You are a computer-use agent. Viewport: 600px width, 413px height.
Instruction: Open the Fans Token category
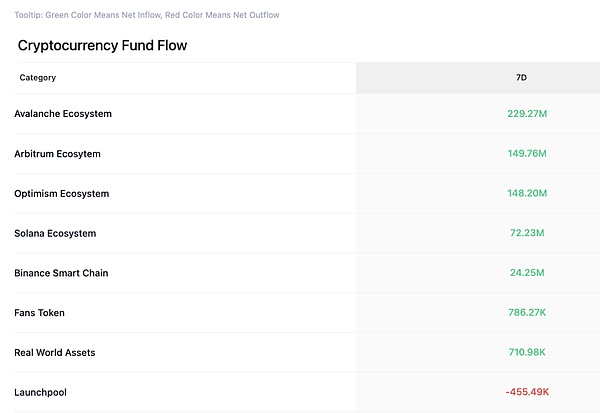pyautogui.click(x=39, y=313)
